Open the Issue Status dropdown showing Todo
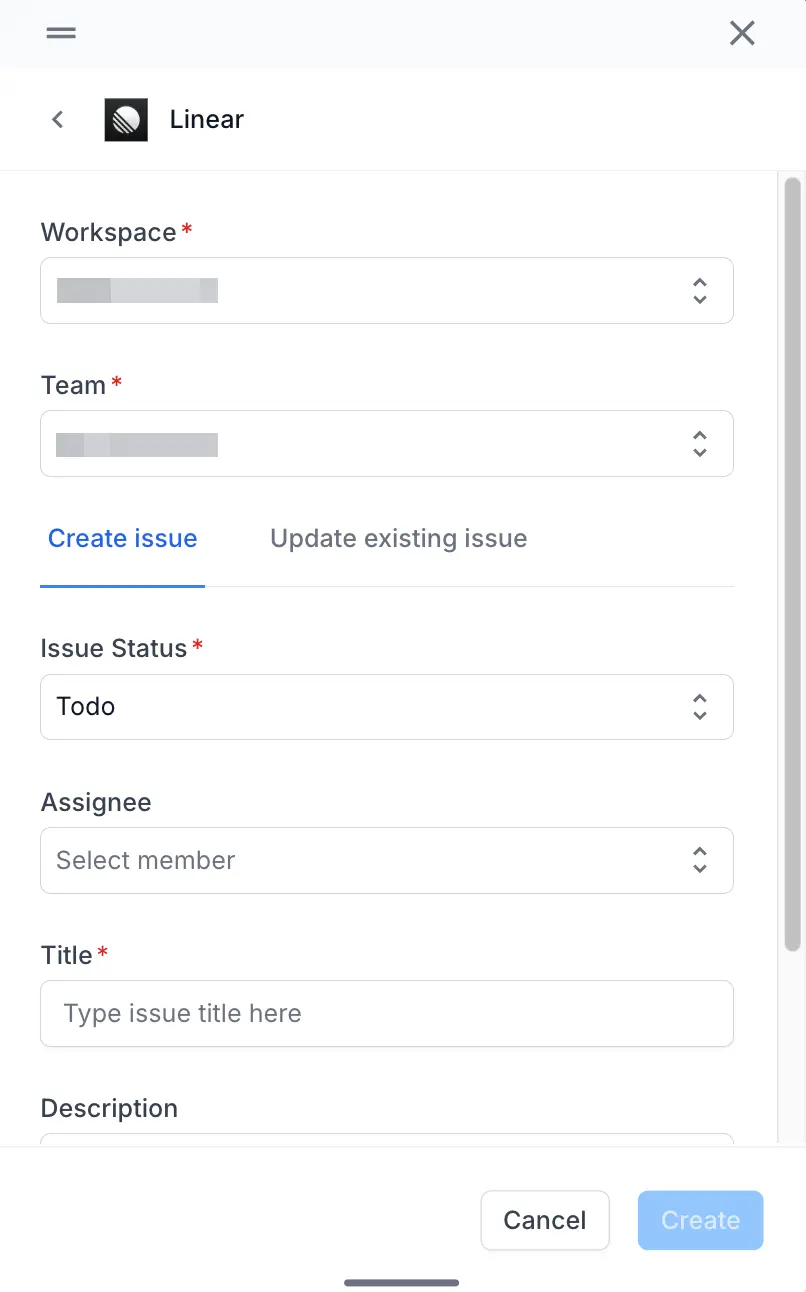Image resolution: width=806 pixels, height=1292 pixels. click(x=86, y=707)
